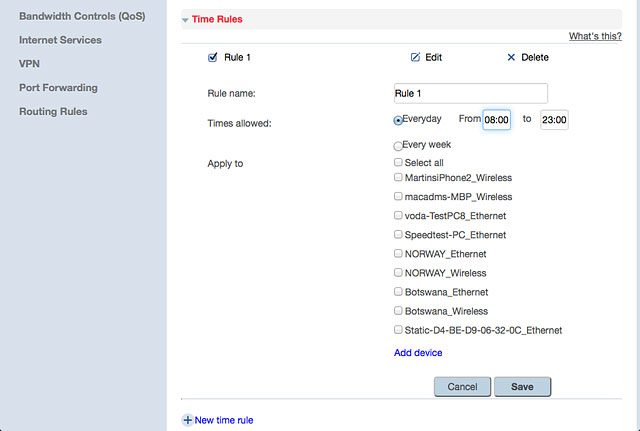Open the What's this? help link
Viewport: 640px width, 431px height.
coord(595,36)
